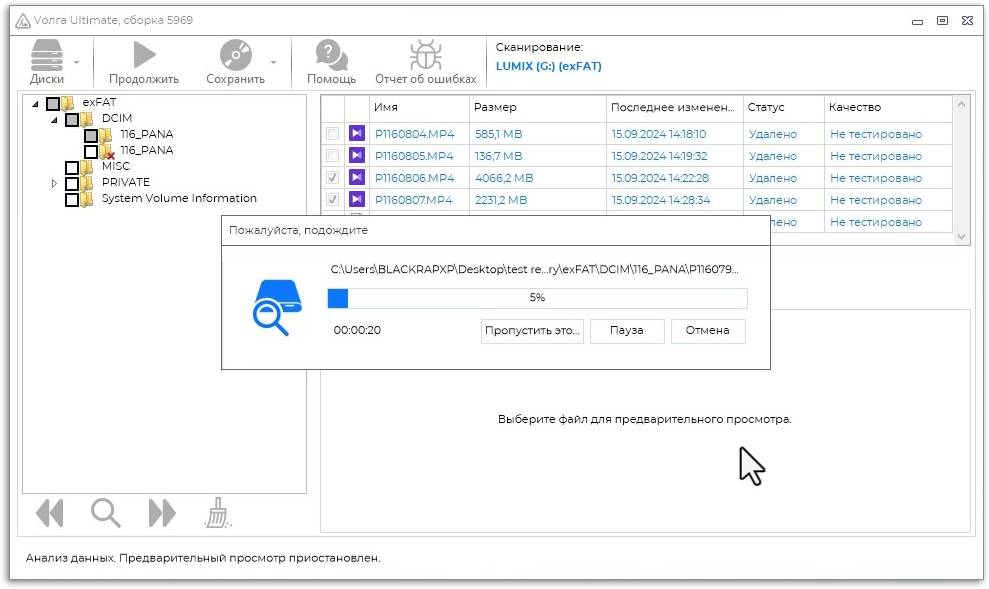The height and width of the screenshot is (589, 989).
Task: Toggle checkbox for MISC folder
Action: point(72,167)
